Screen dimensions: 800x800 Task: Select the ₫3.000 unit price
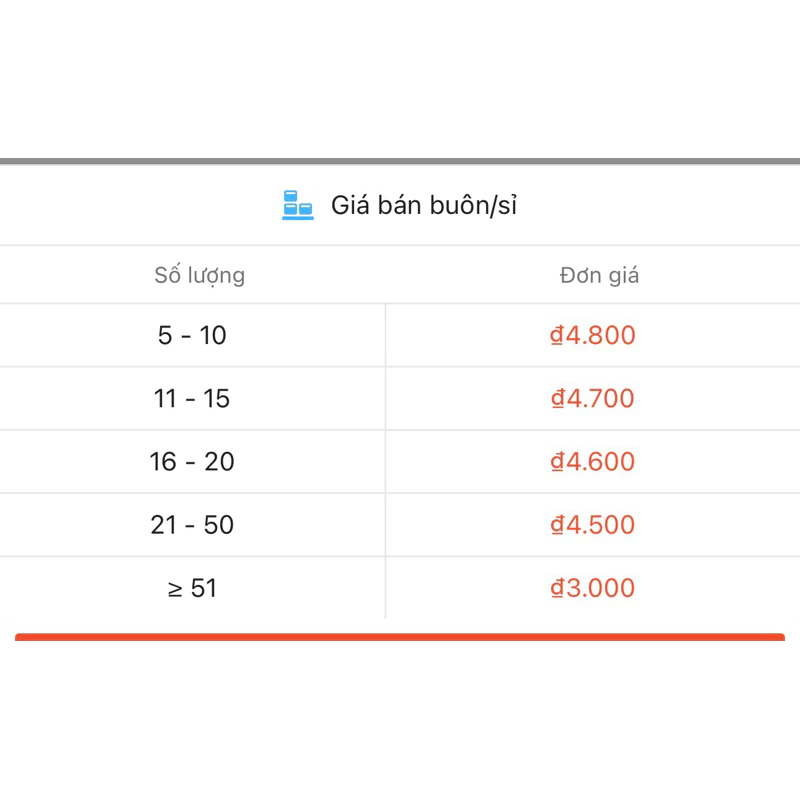pos(593,588)
